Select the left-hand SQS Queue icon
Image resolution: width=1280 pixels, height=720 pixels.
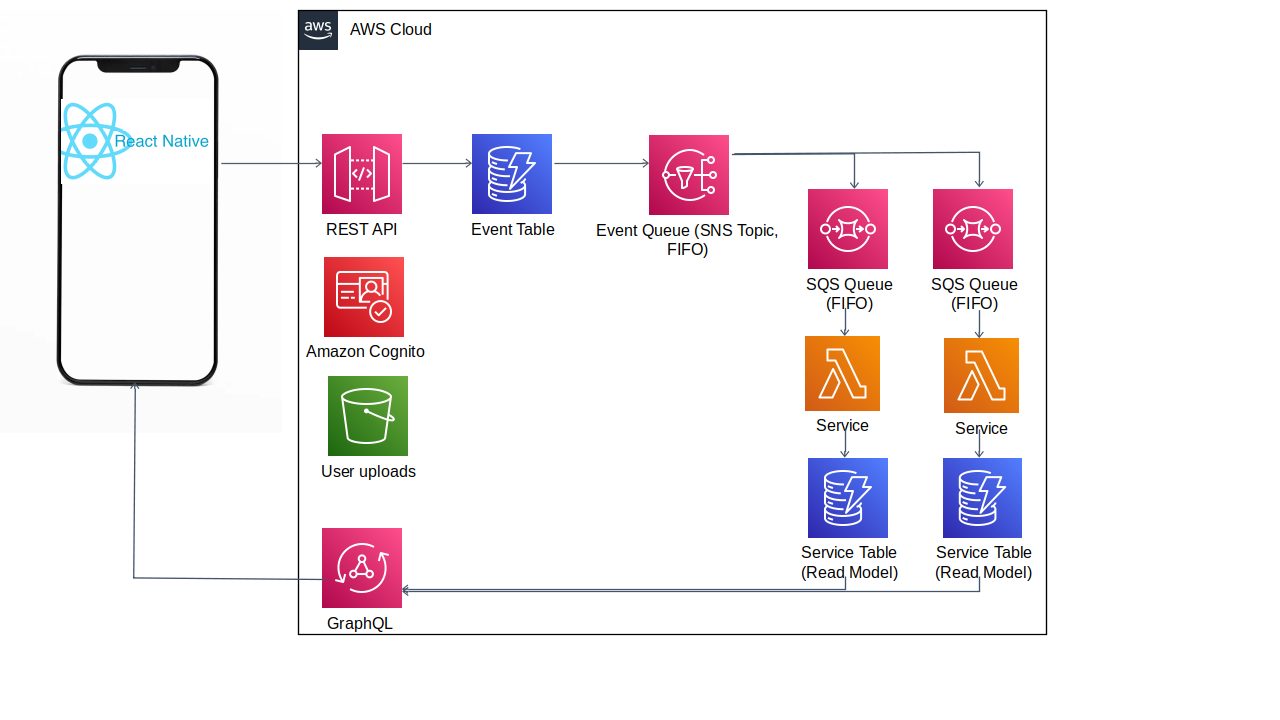[x=848, y=229]
